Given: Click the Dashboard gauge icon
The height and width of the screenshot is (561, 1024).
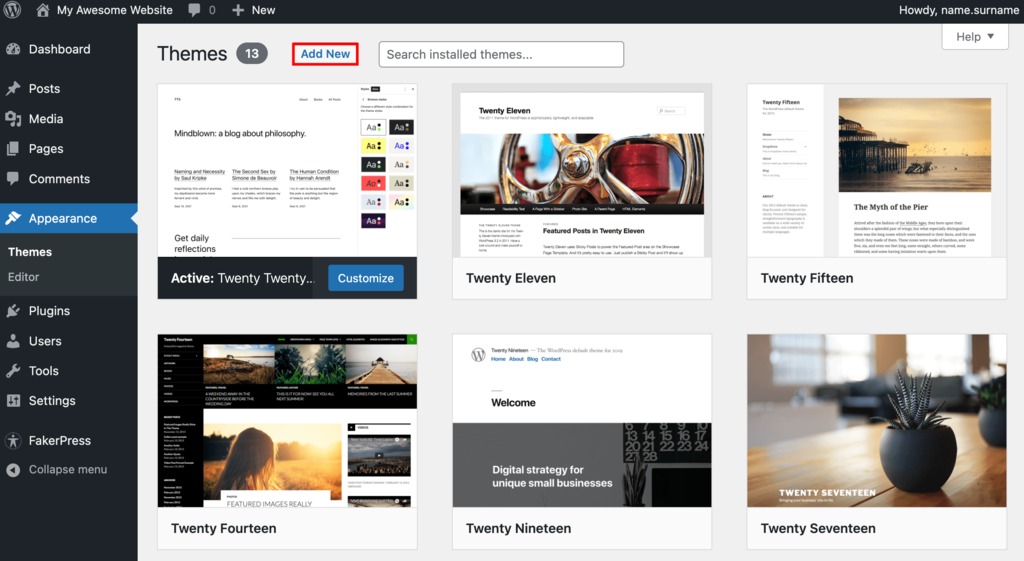Looking at the screenshot, I should pos(13,49).
